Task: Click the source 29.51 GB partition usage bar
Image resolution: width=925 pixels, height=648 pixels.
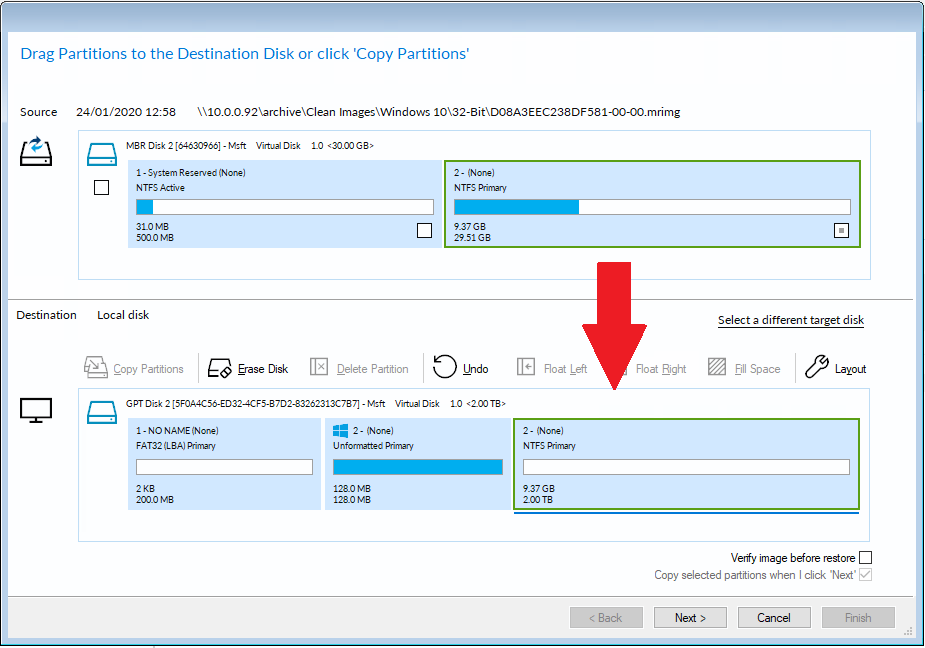Action: pos(652,207)
